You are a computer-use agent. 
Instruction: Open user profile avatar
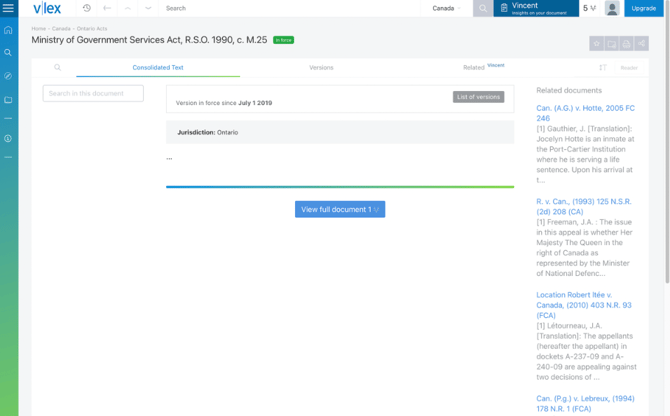pos(612,8)
